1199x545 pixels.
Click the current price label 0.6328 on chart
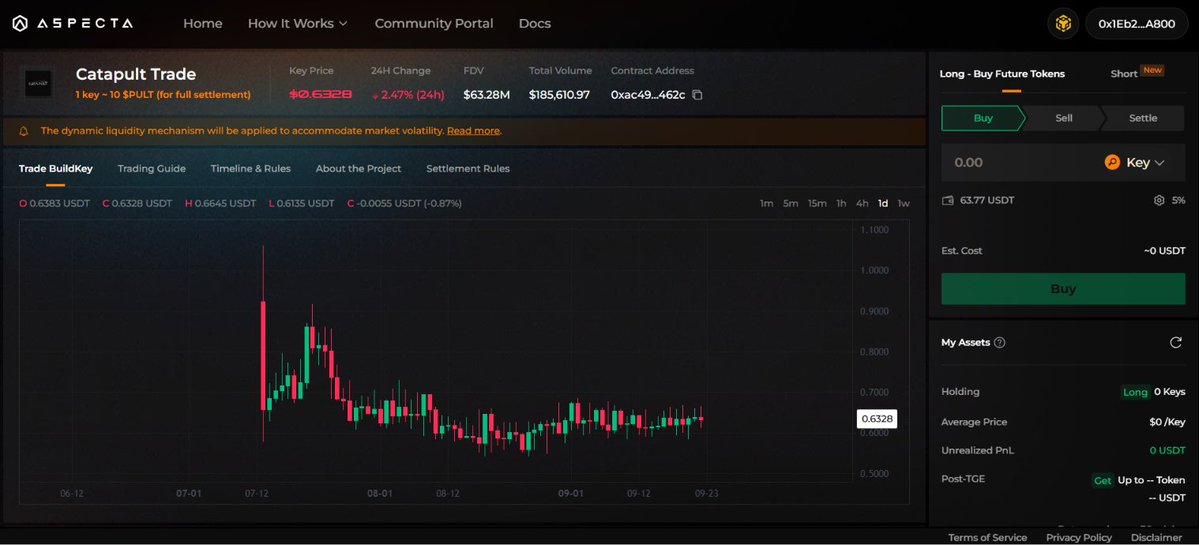click(x=876, y=419)
